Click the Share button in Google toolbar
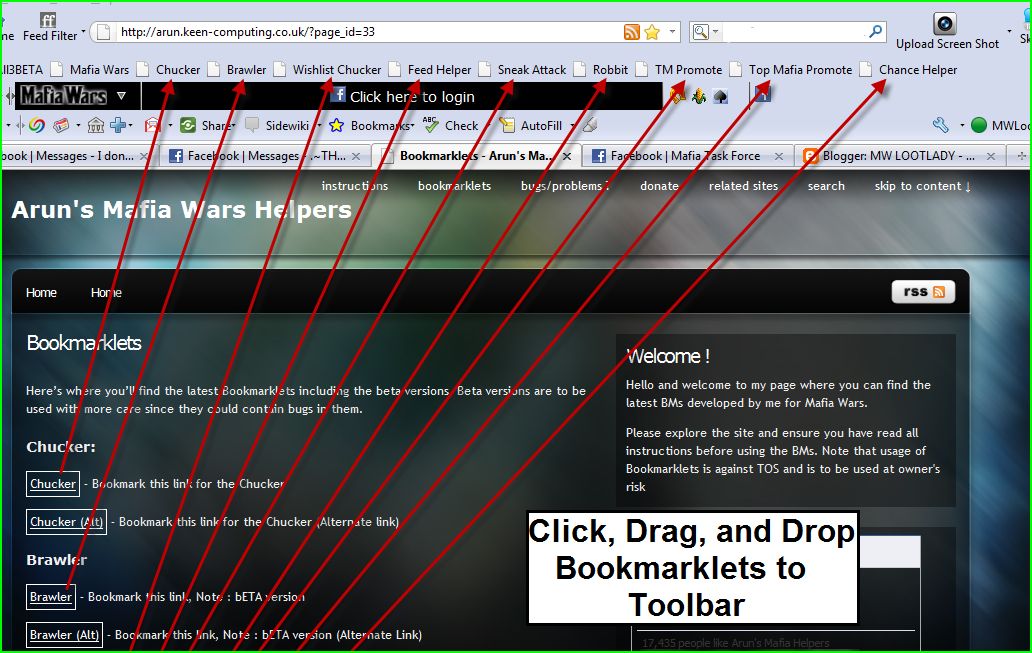This screenshot has height=653, width=1032. (208, 125)
